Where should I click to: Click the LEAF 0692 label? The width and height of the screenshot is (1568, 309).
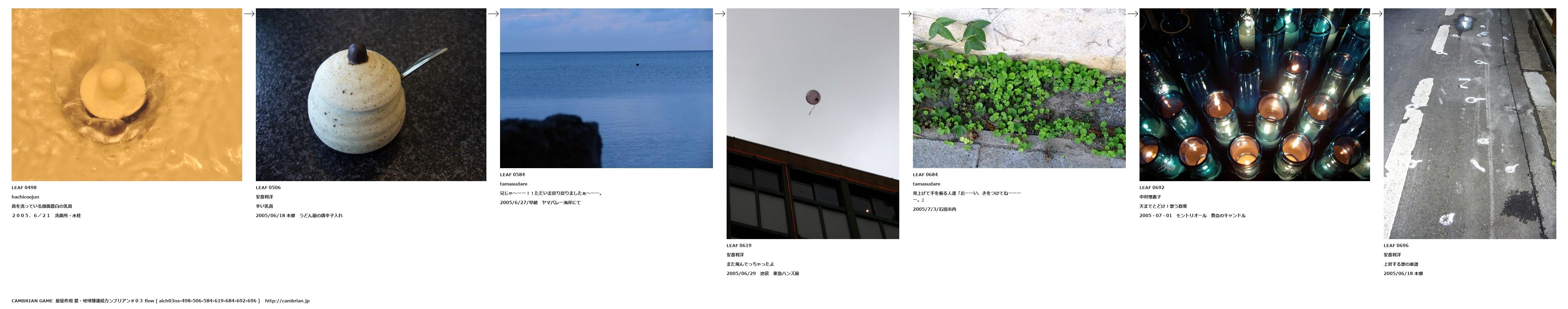tap(1152, 188)
